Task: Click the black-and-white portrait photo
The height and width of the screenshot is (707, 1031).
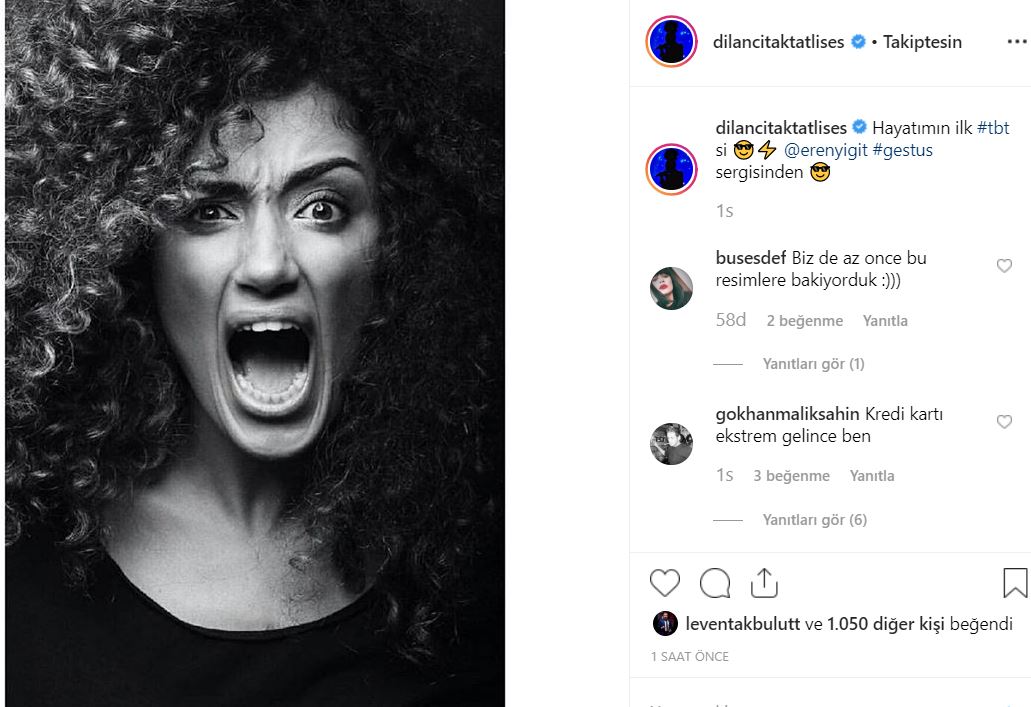Action: point(255,353)
